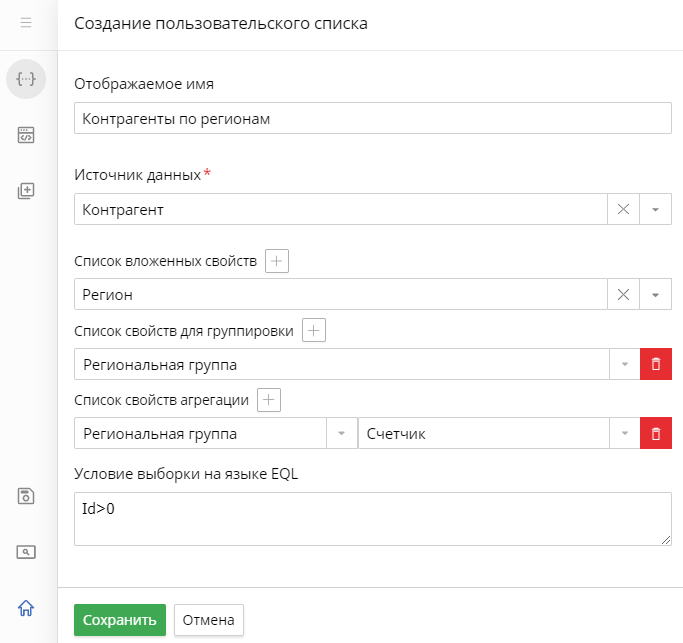Focus the EQL condition textarea
The width and height of the screenshot is (683, 643).
click(x=373, y=519)
